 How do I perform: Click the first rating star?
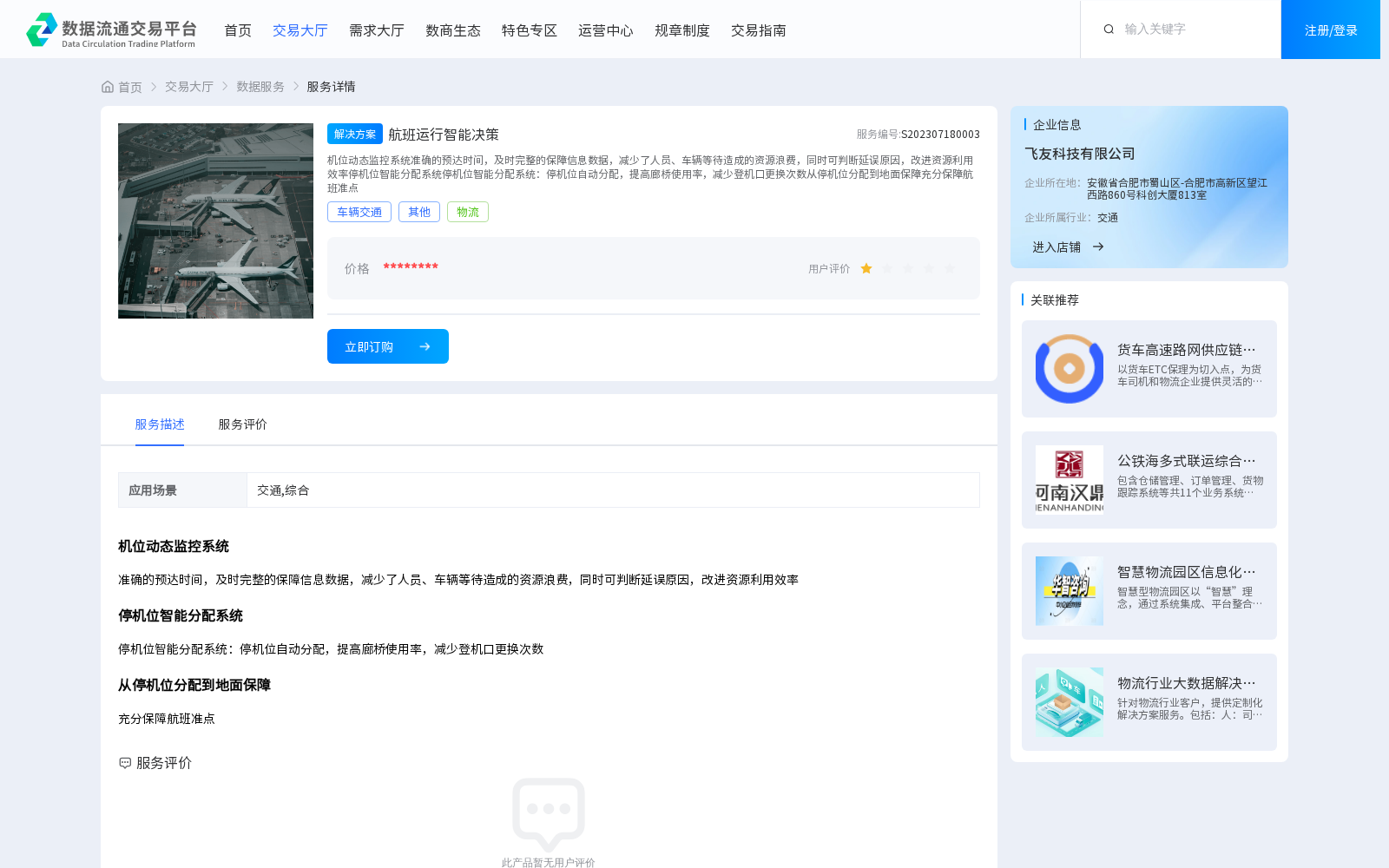pyautogui.click(x=866, y=269)
